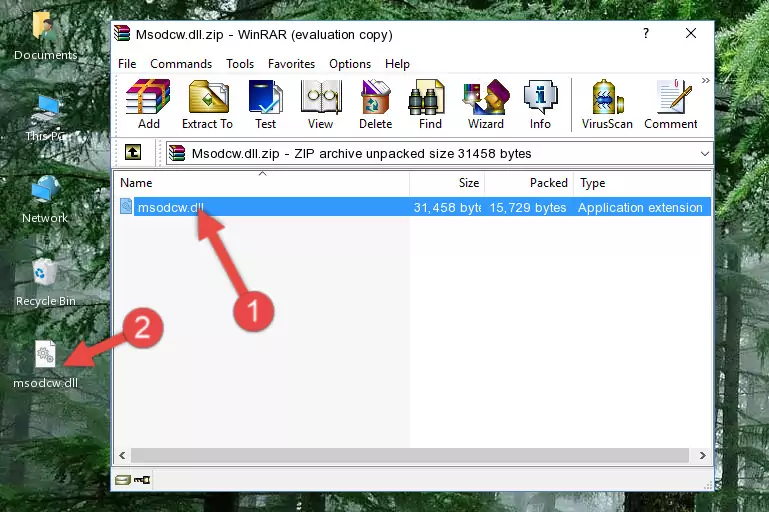Sort by the Name column header
This screenshot has height=512, width=769.
(x=262, y=183)
